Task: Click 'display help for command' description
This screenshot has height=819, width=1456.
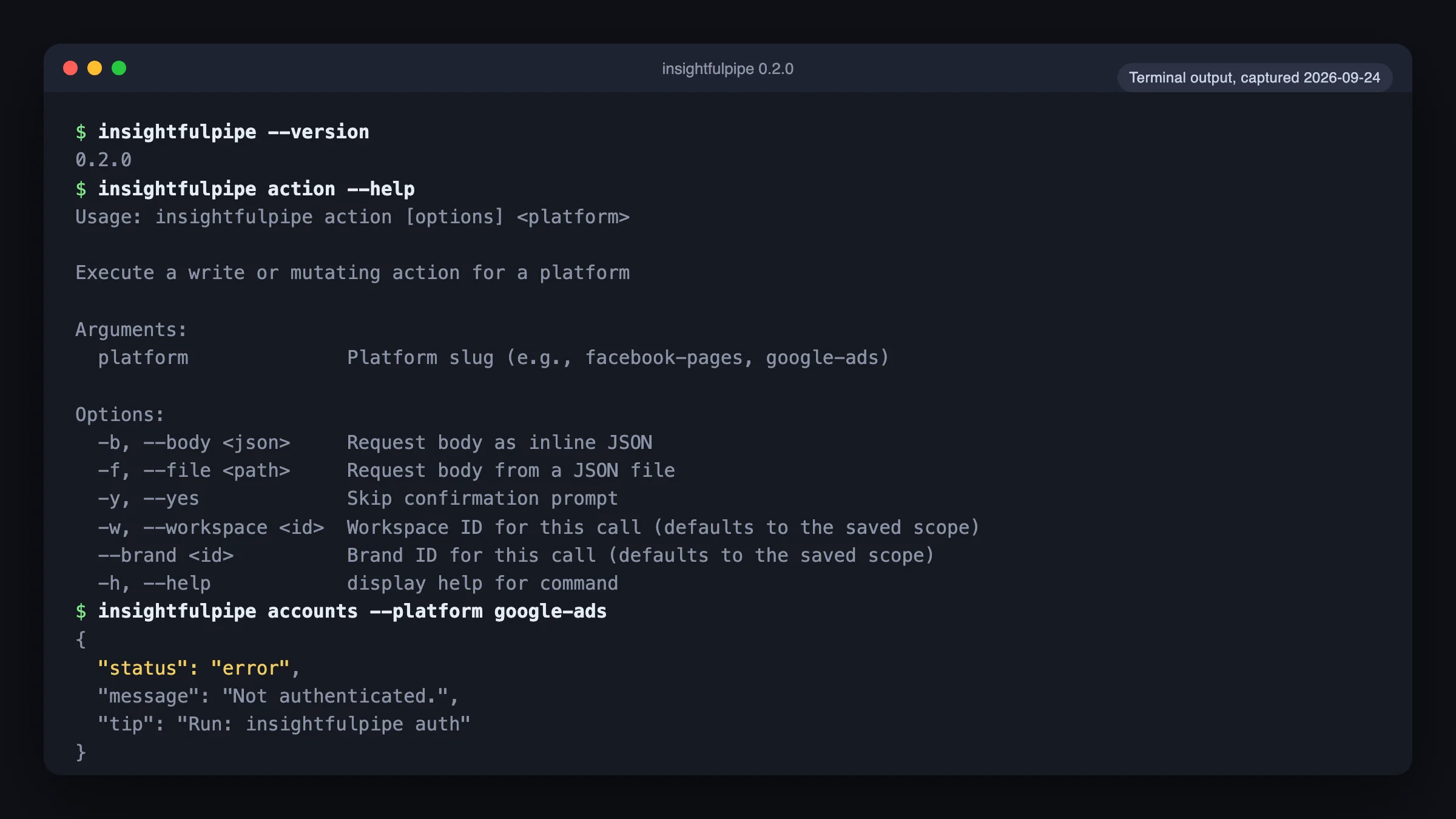Action: (x=482, y=583)
